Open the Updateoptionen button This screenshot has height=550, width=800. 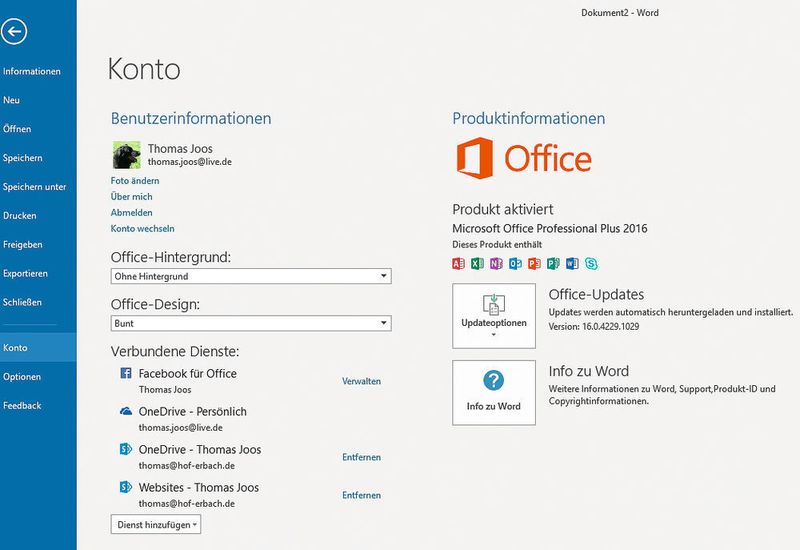(494, 316)
